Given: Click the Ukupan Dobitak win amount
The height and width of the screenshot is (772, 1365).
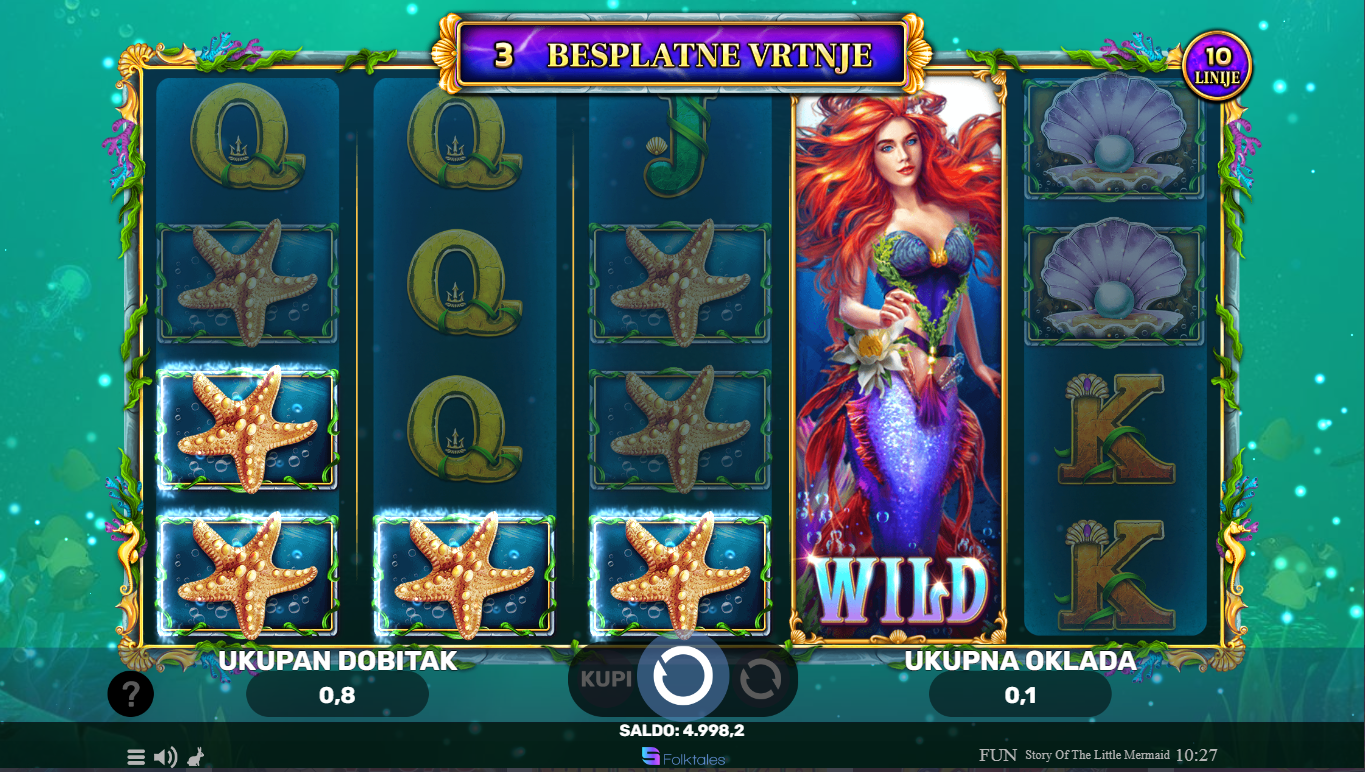Looking at the screenshot, I should coord(337,694).
